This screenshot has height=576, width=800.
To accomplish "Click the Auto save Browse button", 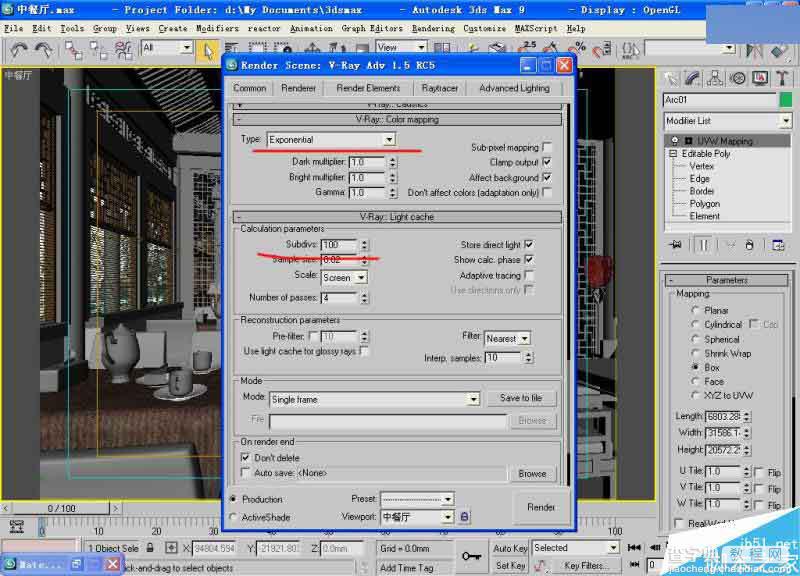I will tap(532, 473).
